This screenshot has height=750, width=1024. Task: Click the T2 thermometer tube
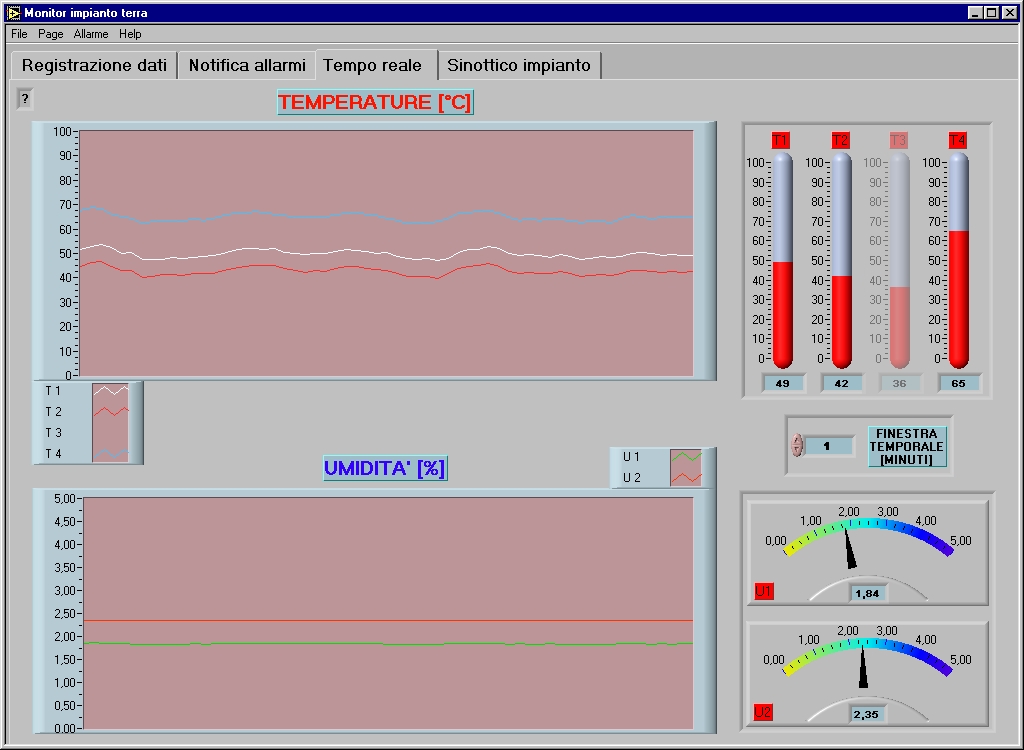coord(842,260)
